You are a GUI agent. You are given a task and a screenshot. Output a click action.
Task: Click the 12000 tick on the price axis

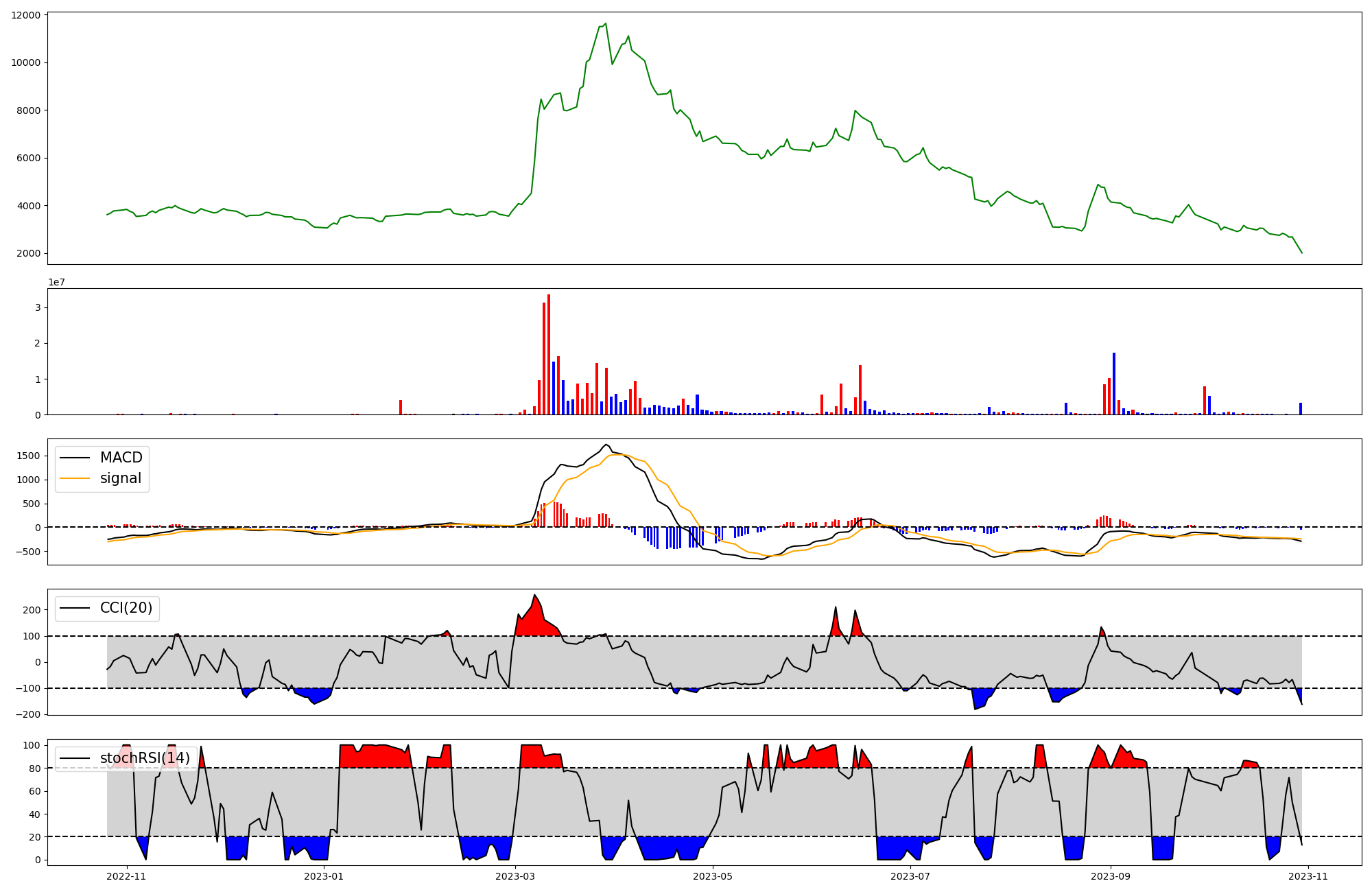[x=27, y=15]
